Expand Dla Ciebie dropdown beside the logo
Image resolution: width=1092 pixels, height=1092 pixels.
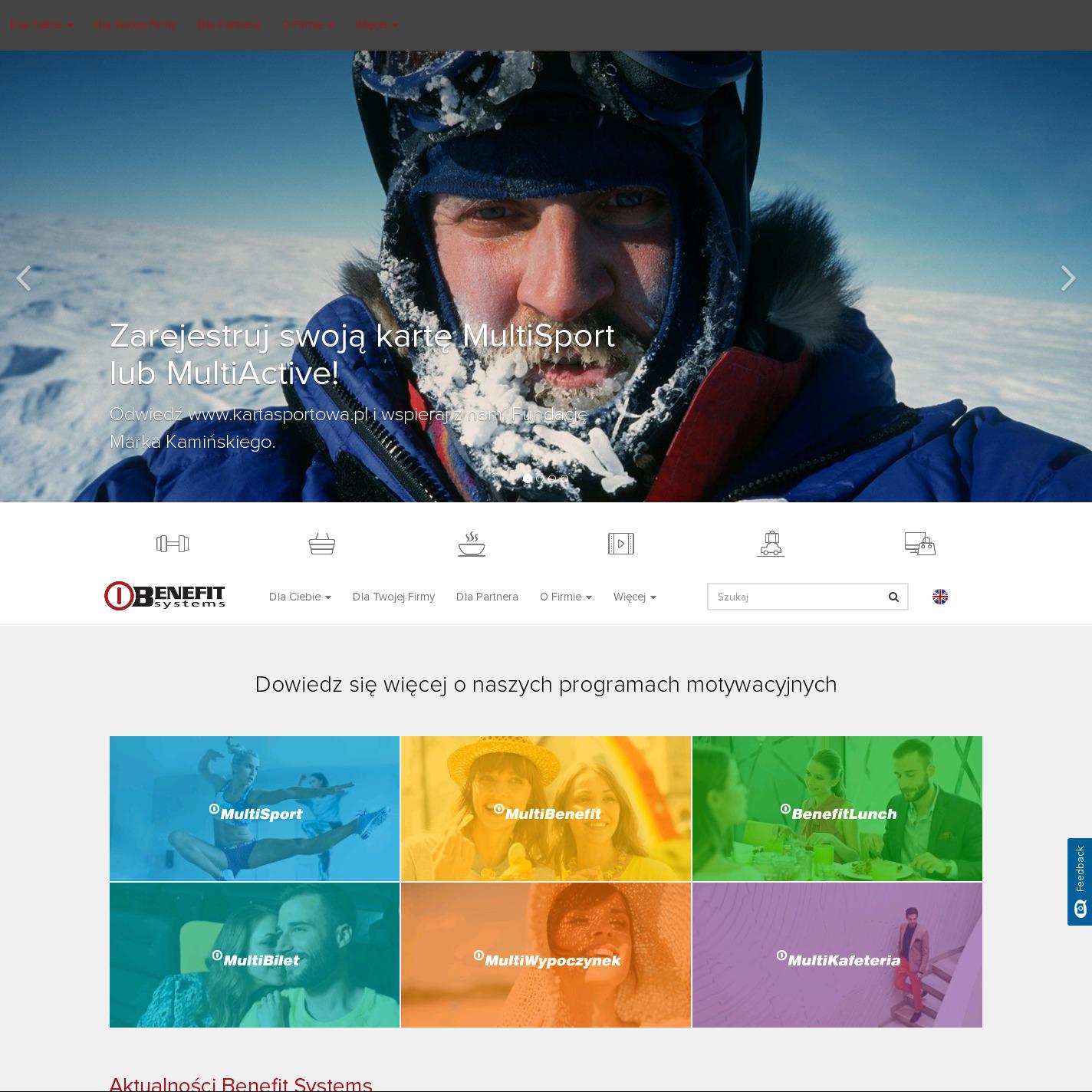pyautogui.click(x=300, y=597)
